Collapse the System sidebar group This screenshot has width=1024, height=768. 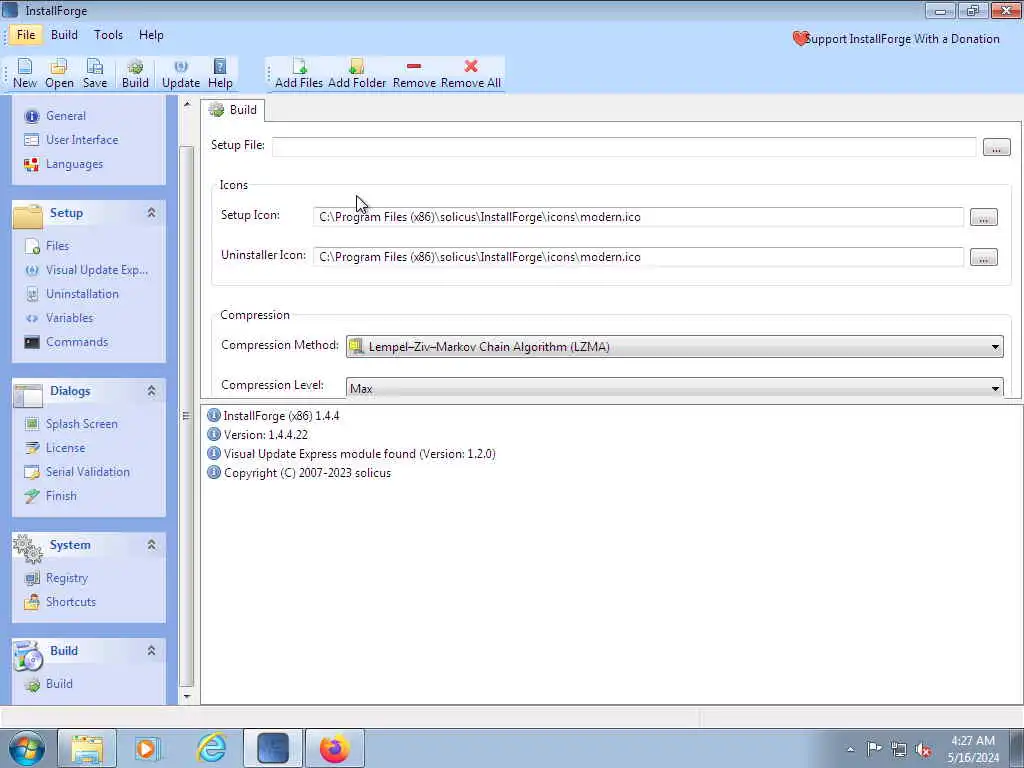pos(152,545)
